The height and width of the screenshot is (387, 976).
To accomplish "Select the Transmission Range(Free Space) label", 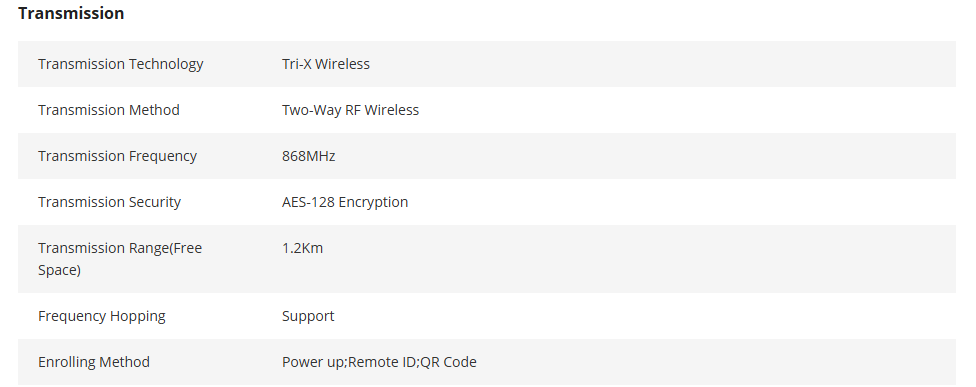I will [120, 259].
